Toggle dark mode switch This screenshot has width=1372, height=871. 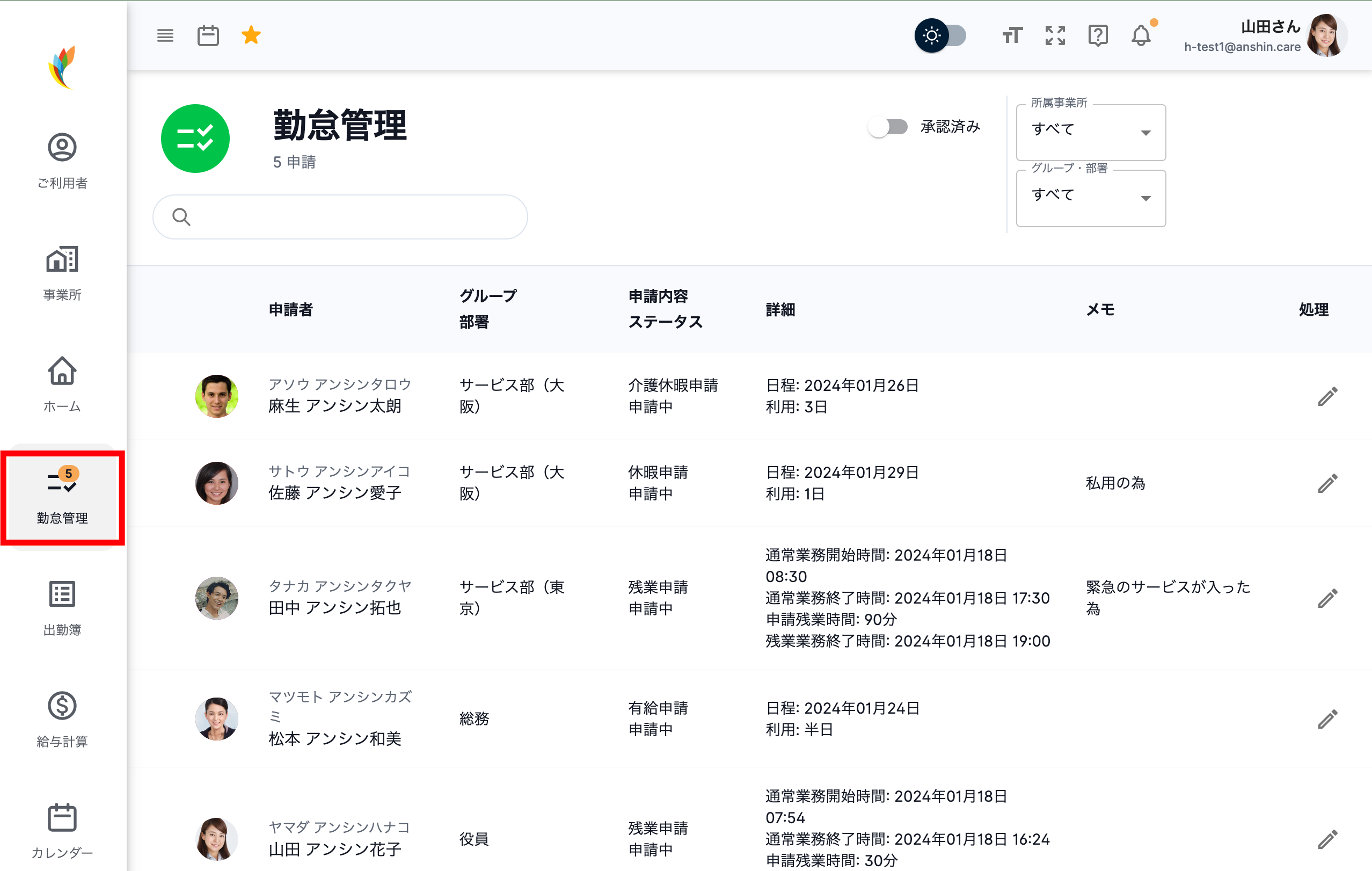942,35
